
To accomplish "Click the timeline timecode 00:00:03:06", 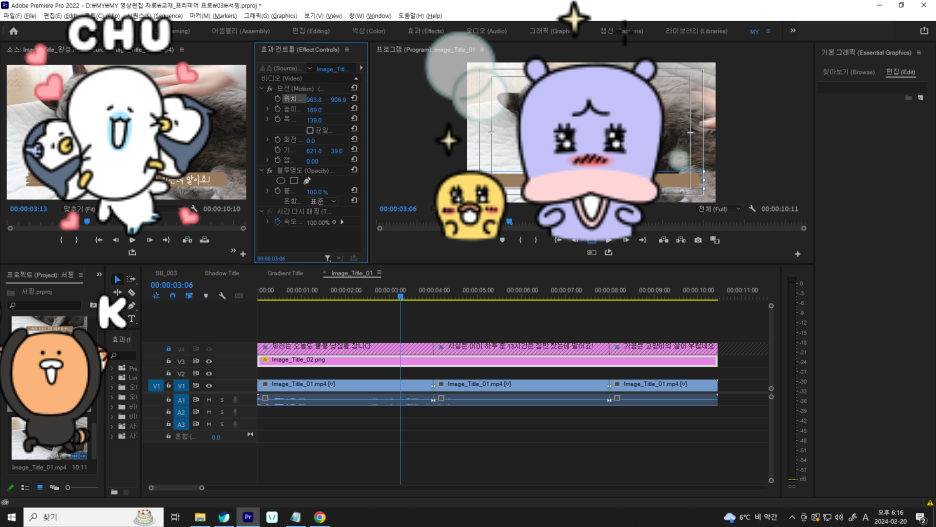I will tap(171, 285).
